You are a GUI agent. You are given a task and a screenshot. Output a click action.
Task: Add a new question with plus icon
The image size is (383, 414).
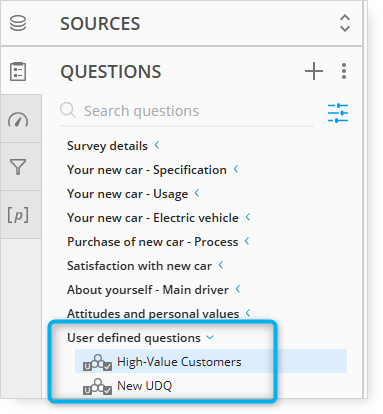(x=314, y=71)
